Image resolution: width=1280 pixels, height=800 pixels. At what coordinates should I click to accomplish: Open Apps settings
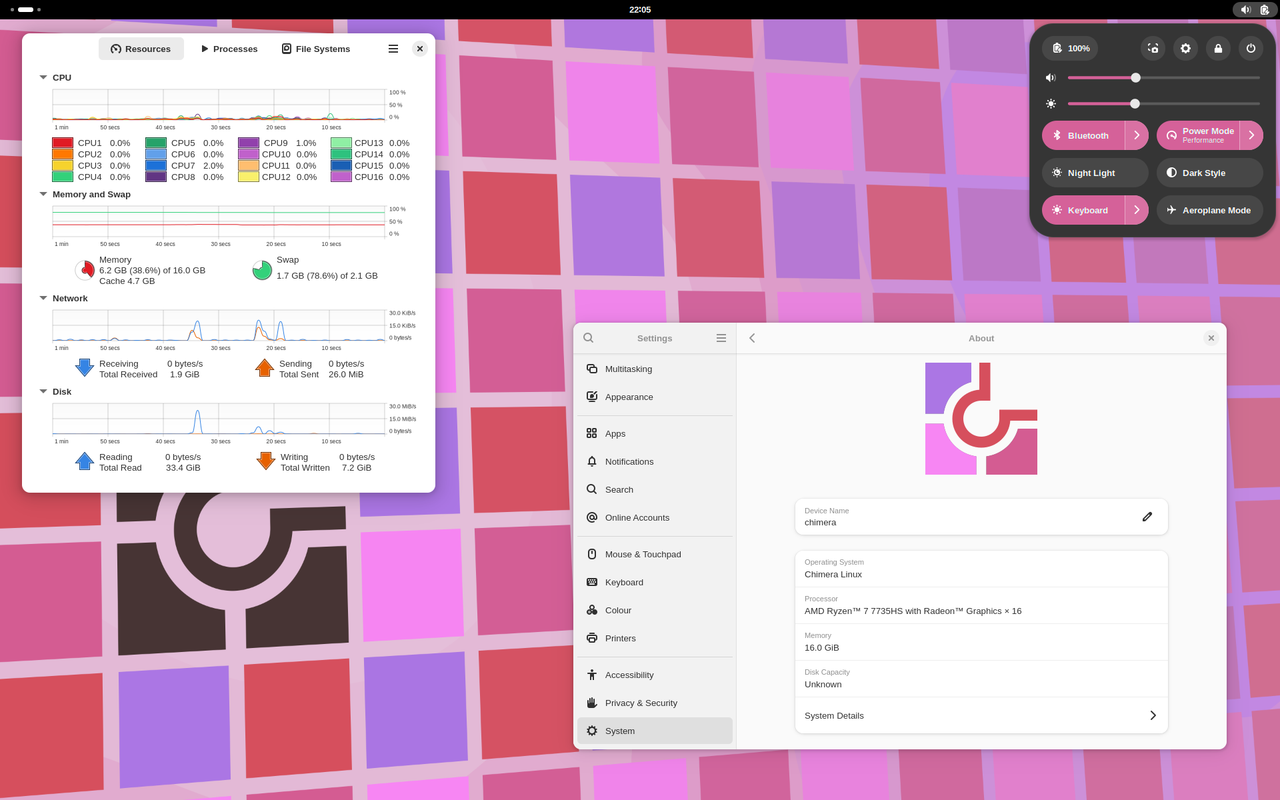click(655, 433)
